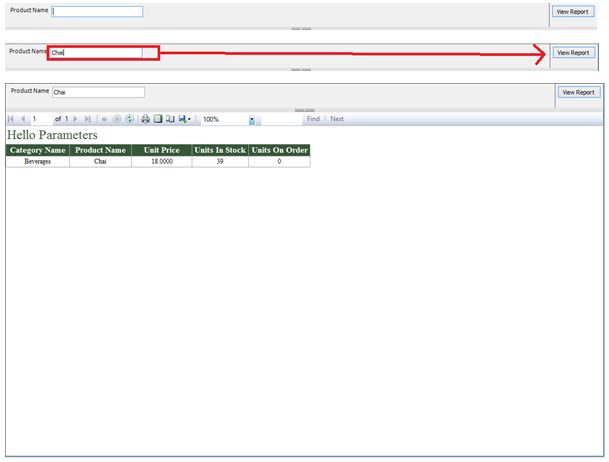
Task: Go to the previous report page
Action: 23,119
